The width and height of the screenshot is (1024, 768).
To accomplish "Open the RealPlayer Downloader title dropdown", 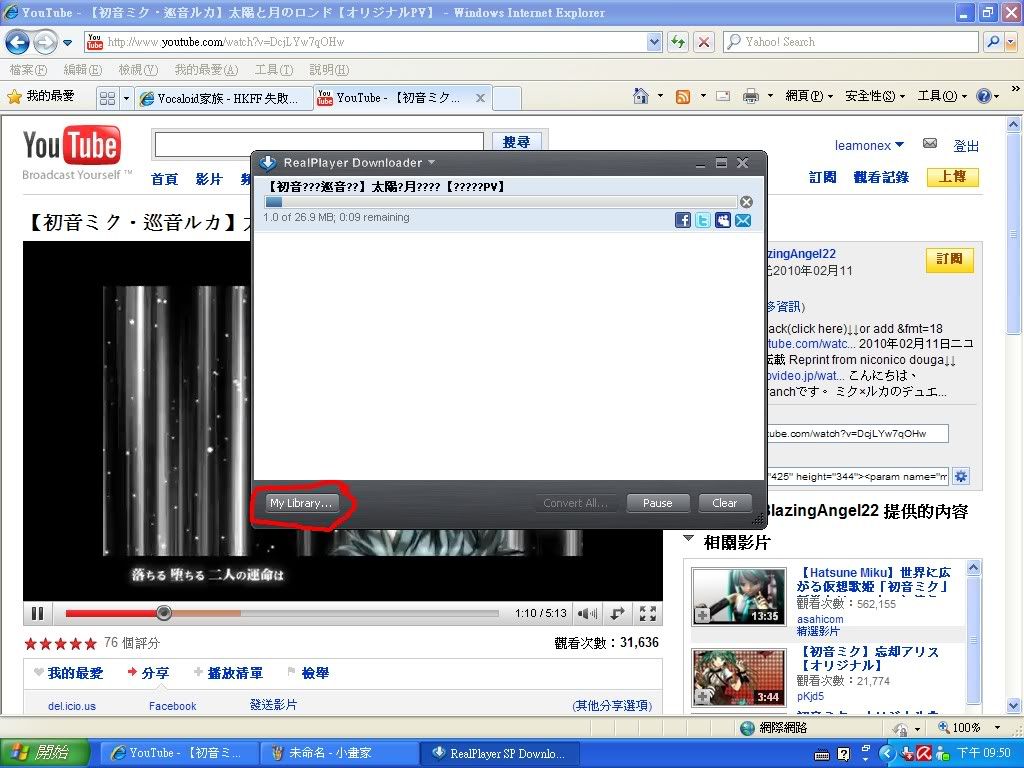I will [431, 163].
